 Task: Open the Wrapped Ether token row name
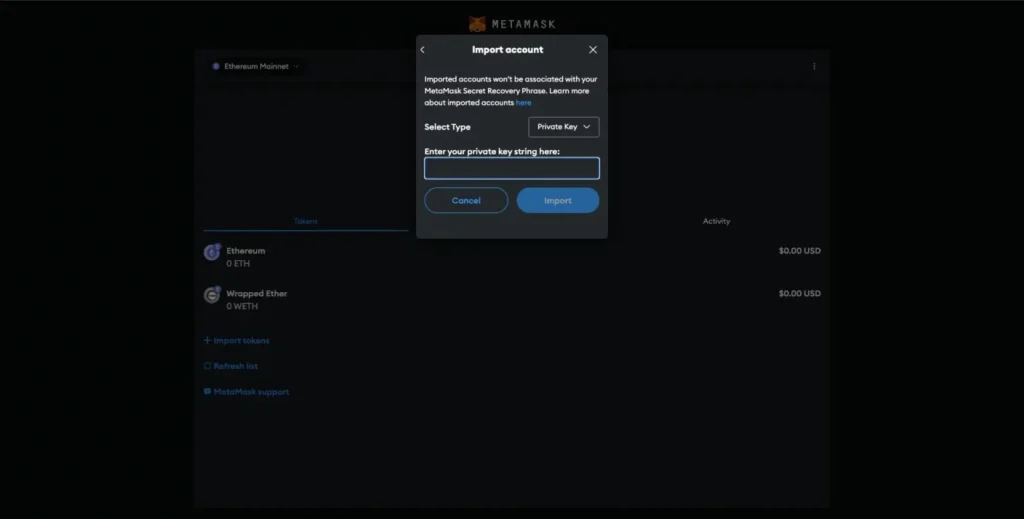[257, 293]
